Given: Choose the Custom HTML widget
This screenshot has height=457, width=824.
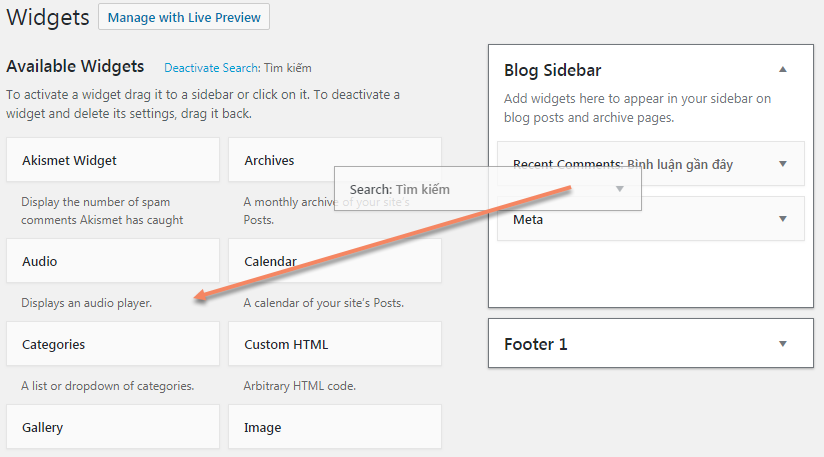Looking at the screenshot, I should [x=334, y=344].
